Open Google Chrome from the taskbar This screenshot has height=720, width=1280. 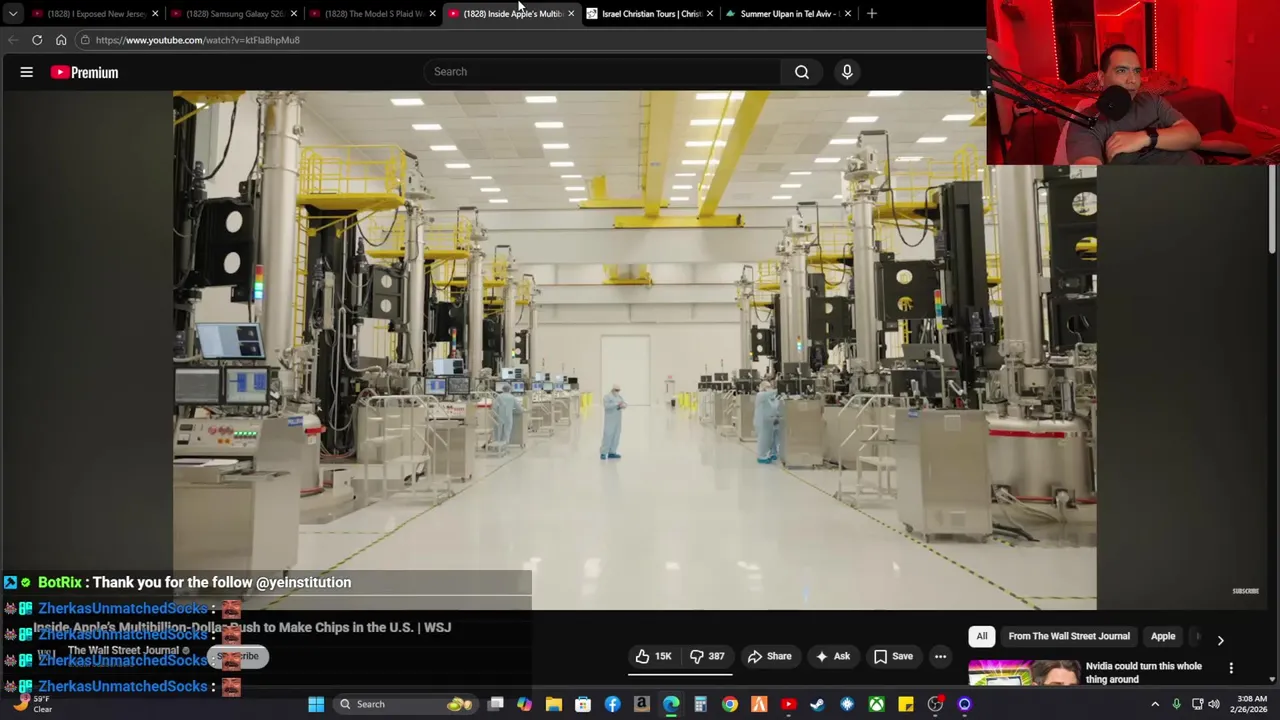[x=730, y=704]
